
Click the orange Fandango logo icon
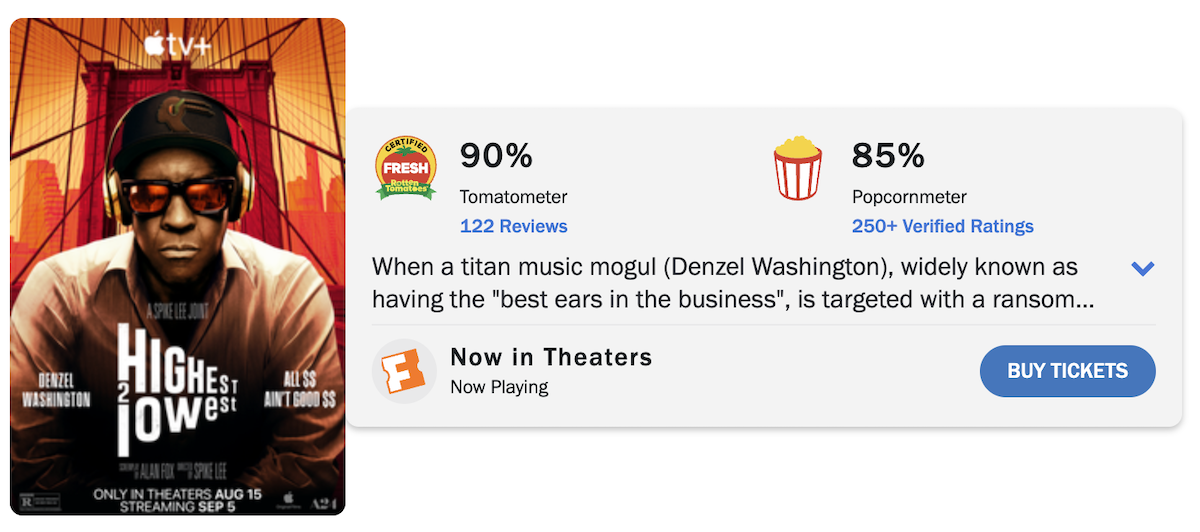click(x=404, y=371)
